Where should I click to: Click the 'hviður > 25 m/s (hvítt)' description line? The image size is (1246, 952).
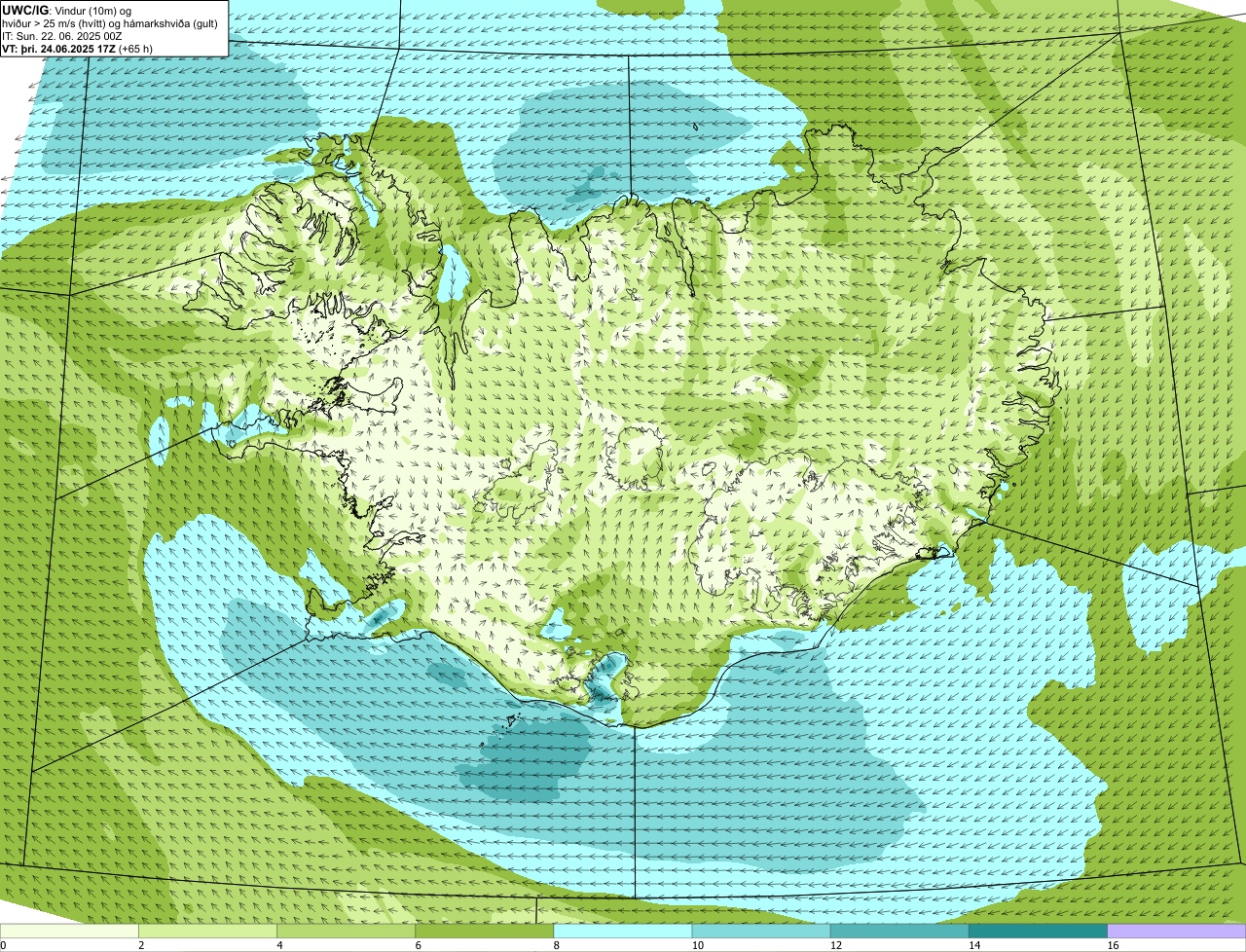(110, 23)
